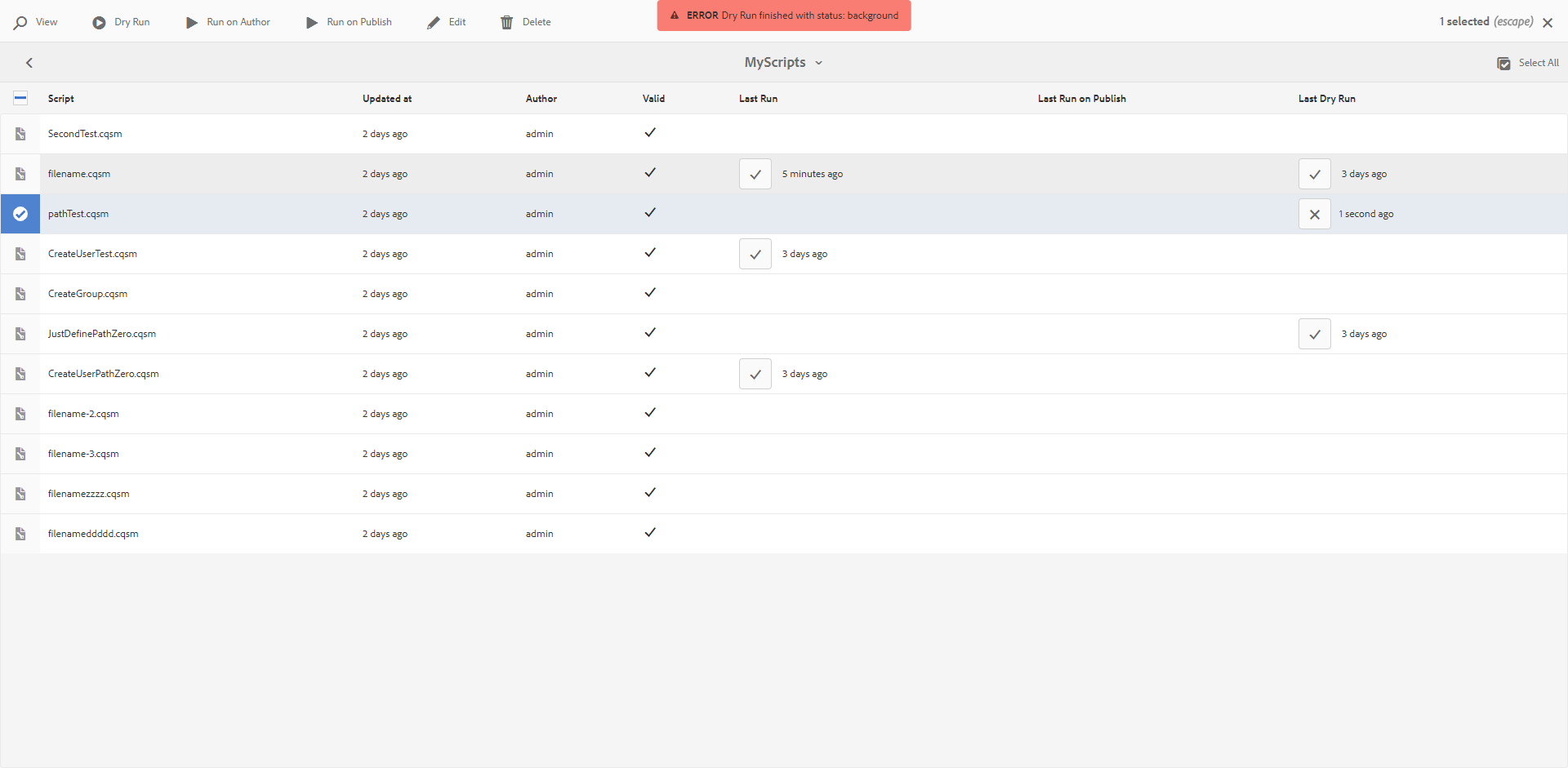
Task: Delete using the trash icon
Action: (x=506, y=22)
